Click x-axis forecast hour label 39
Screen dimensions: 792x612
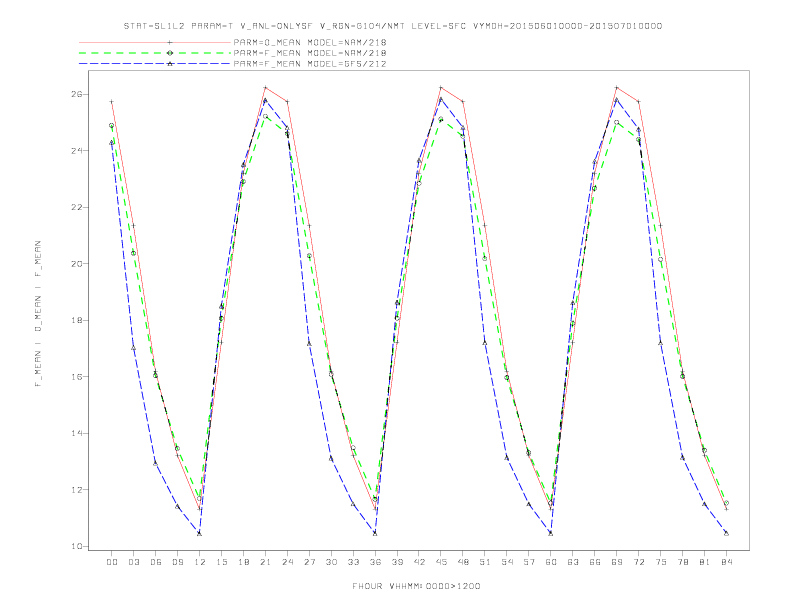397,562
